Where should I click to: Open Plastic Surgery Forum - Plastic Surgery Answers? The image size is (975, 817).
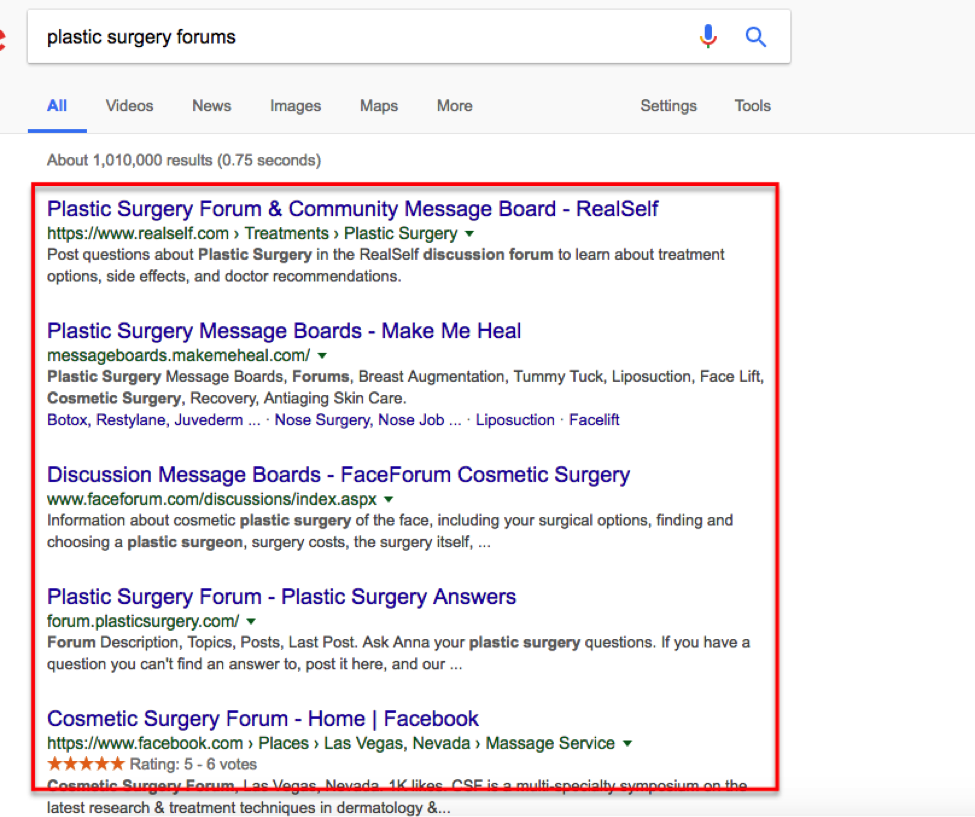pyautogui.click(x=282, y=597)
